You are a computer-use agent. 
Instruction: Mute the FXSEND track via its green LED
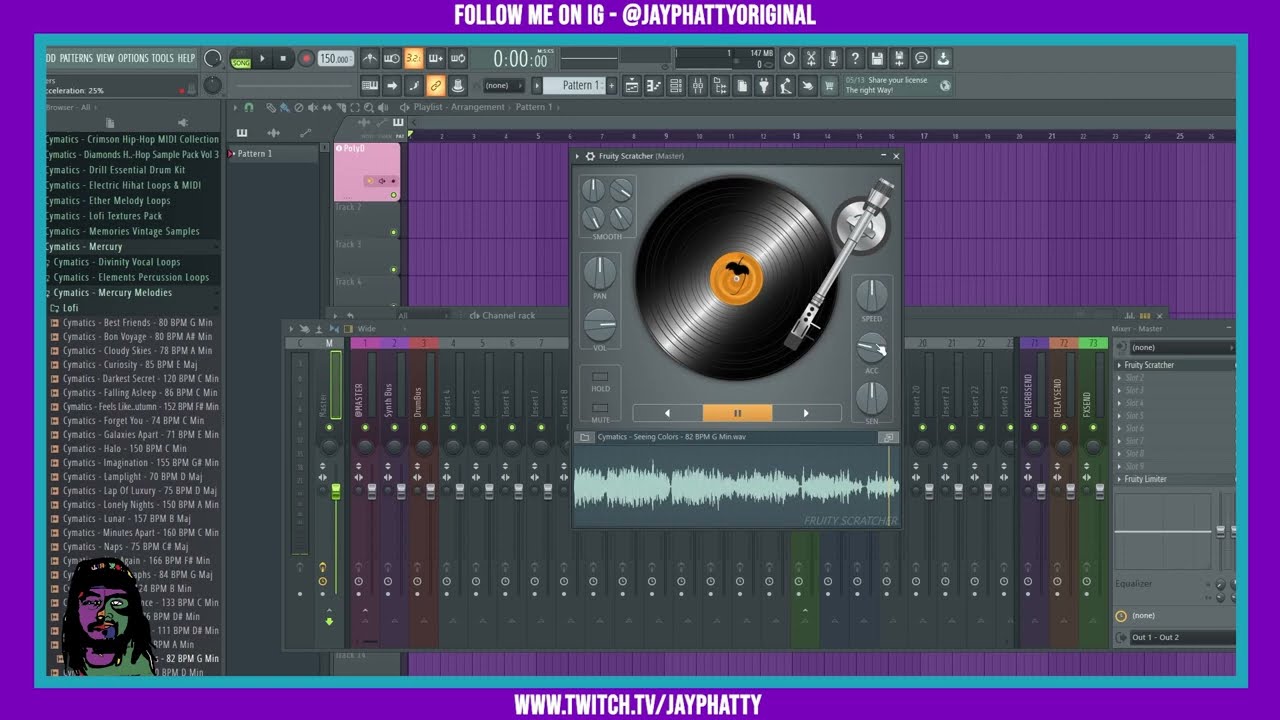(x=1093, y=428)
